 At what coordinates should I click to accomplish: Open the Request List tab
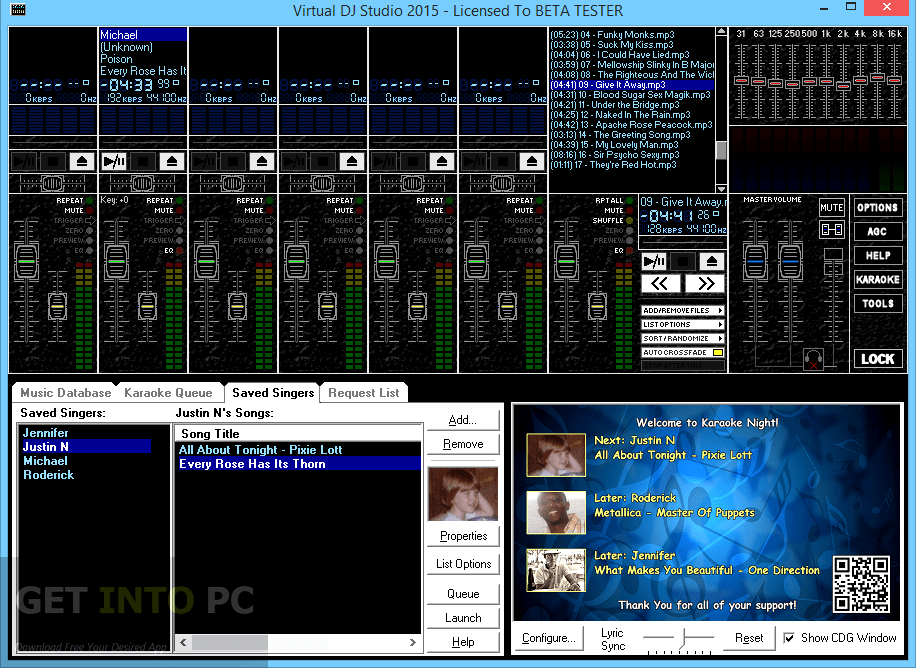coord(363,392)
